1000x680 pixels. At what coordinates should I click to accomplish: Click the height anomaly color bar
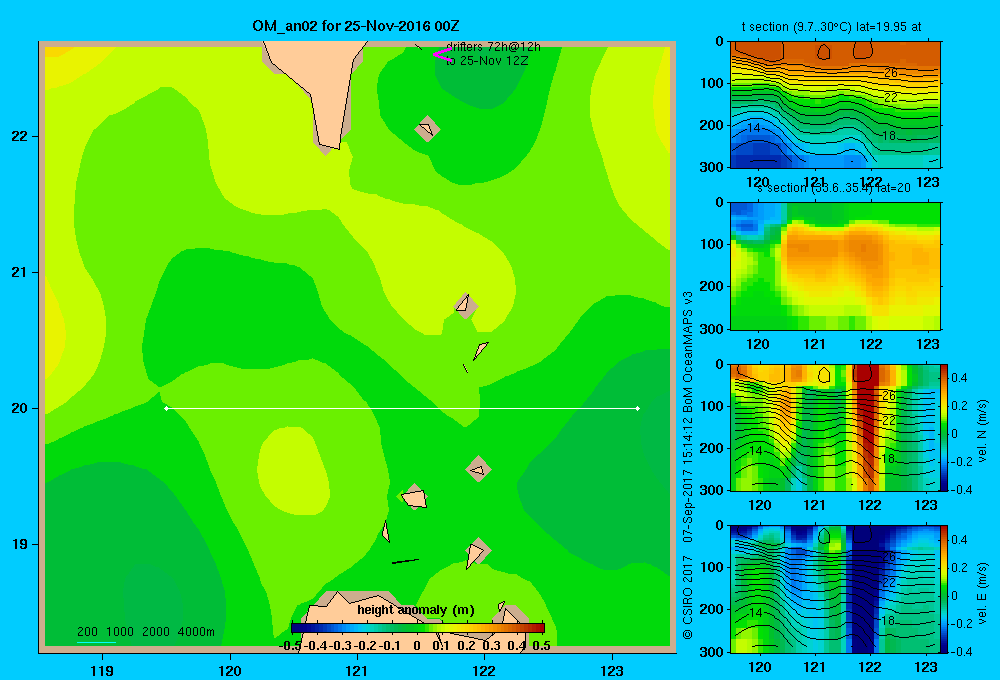[418, 628]
